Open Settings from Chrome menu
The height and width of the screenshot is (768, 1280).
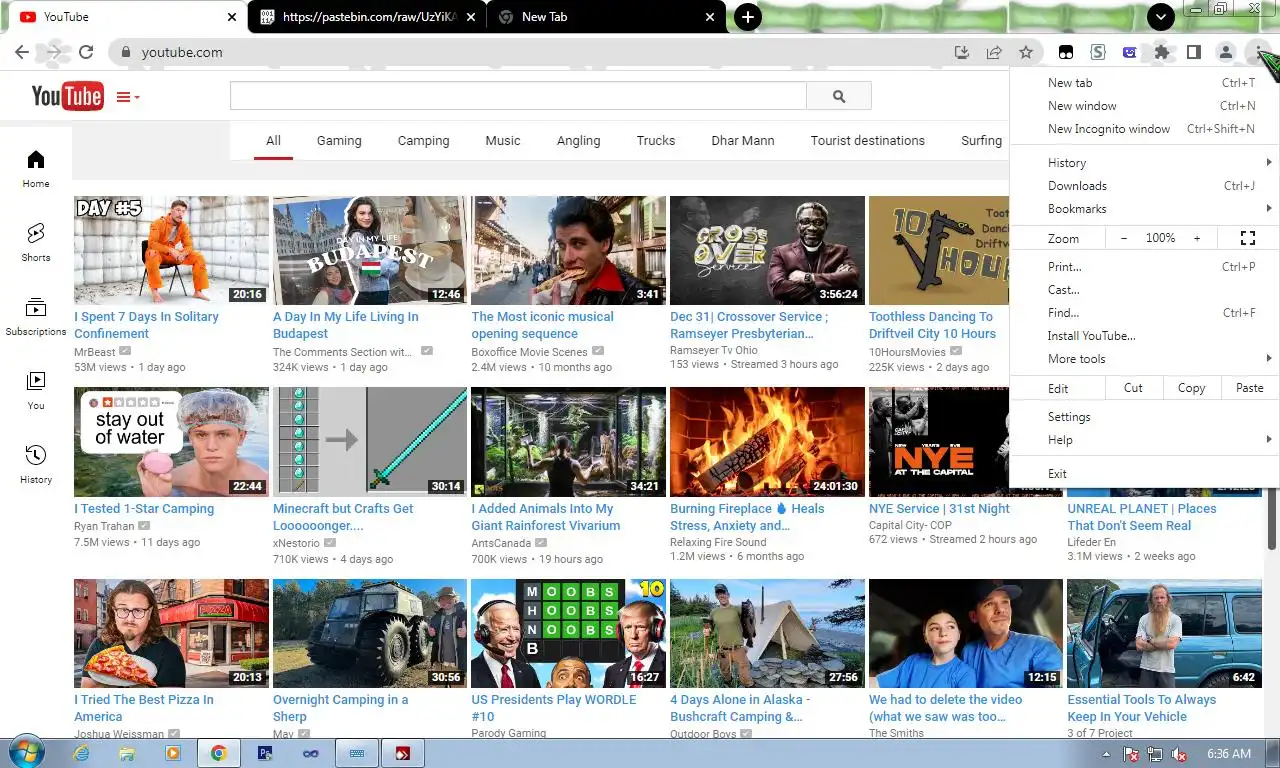1144,416
